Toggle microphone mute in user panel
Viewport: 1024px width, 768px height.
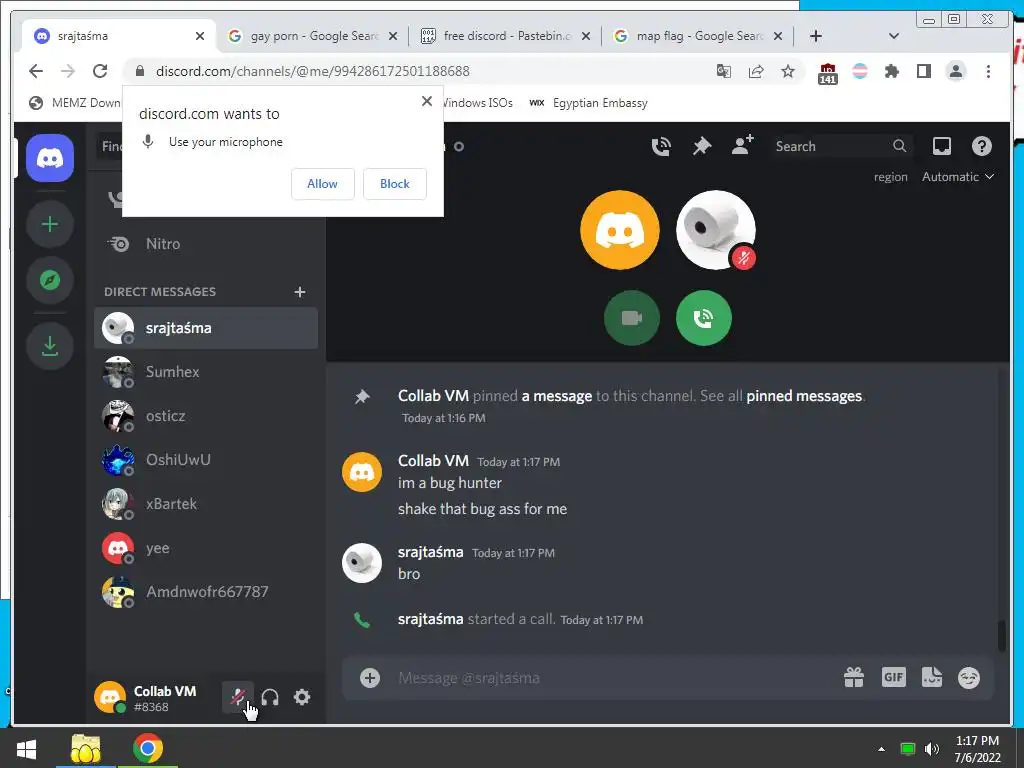(238, 697)
